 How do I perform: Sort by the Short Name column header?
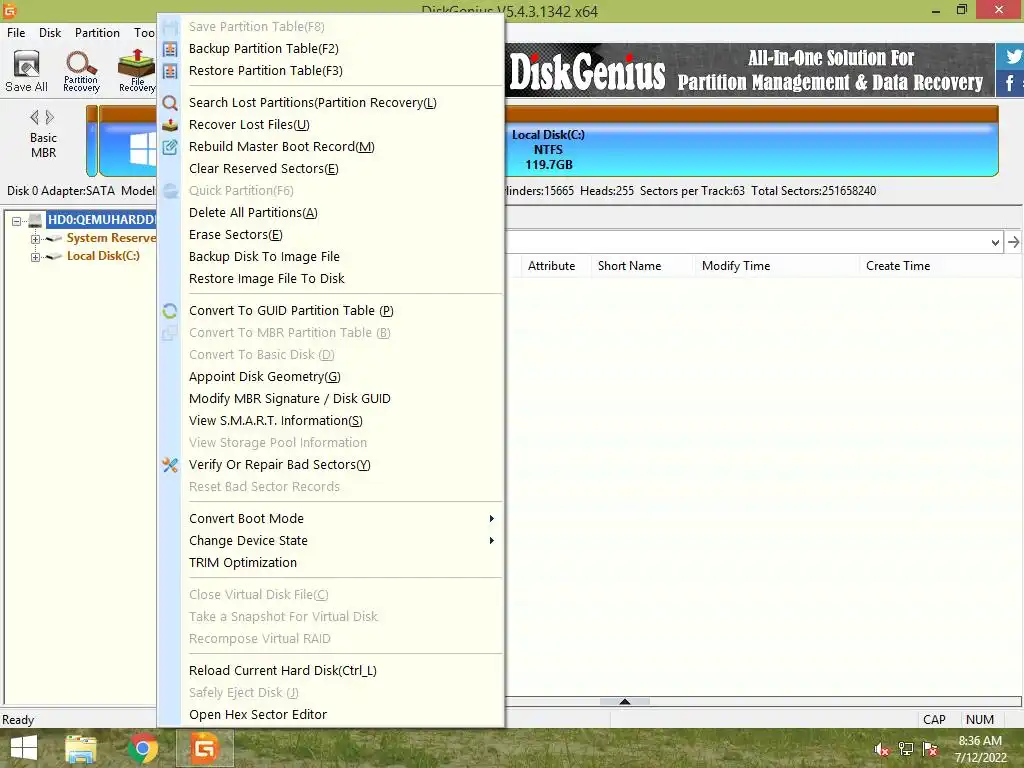coord(630,266)
